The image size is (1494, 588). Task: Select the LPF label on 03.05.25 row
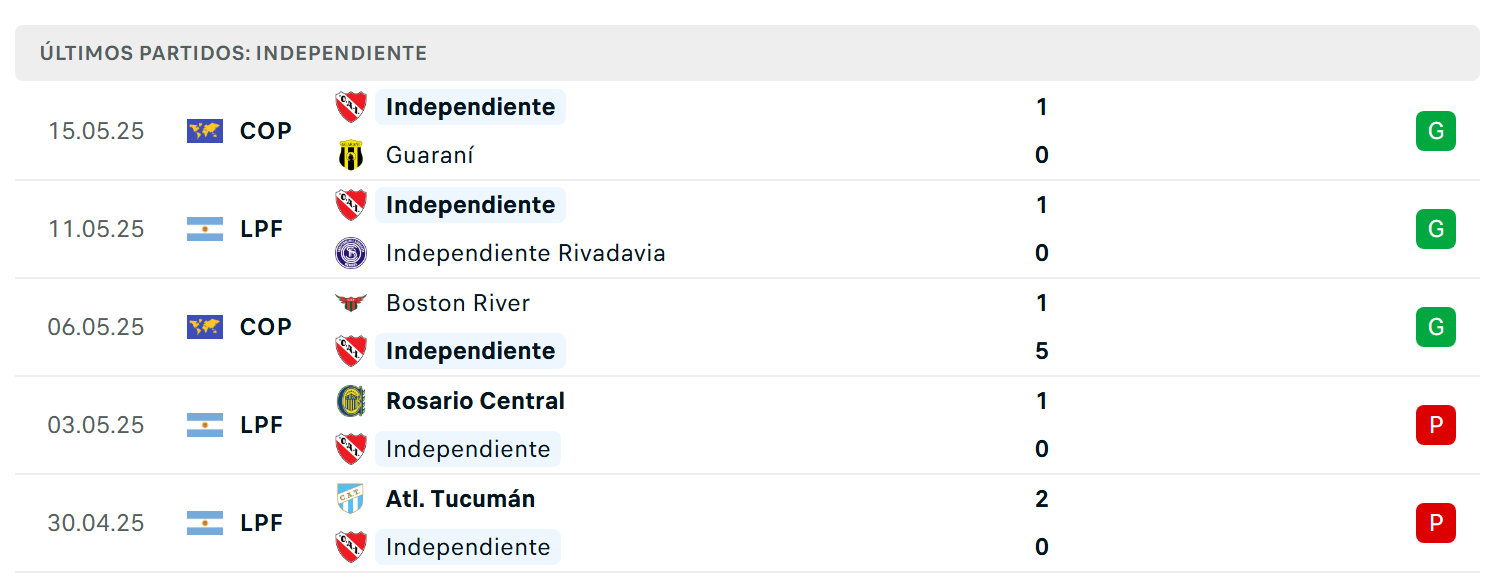pos(262,425)
